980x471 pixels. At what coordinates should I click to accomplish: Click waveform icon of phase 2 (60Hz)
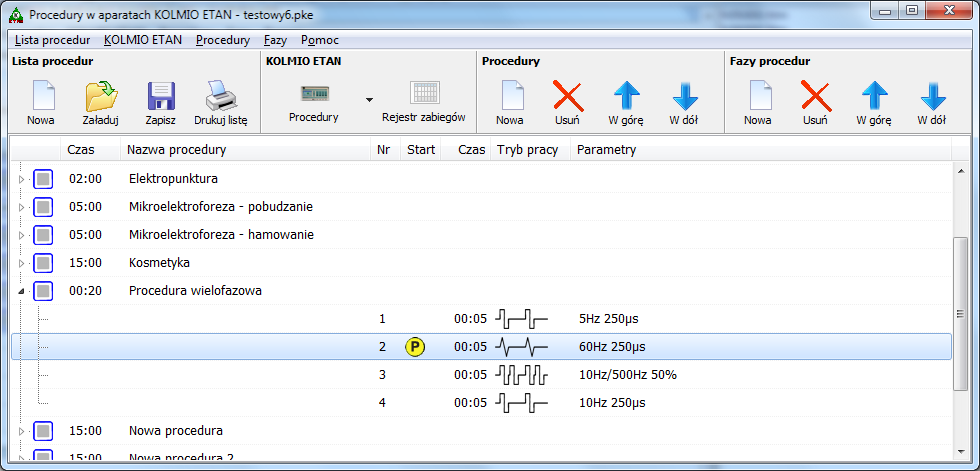point(522,347)
